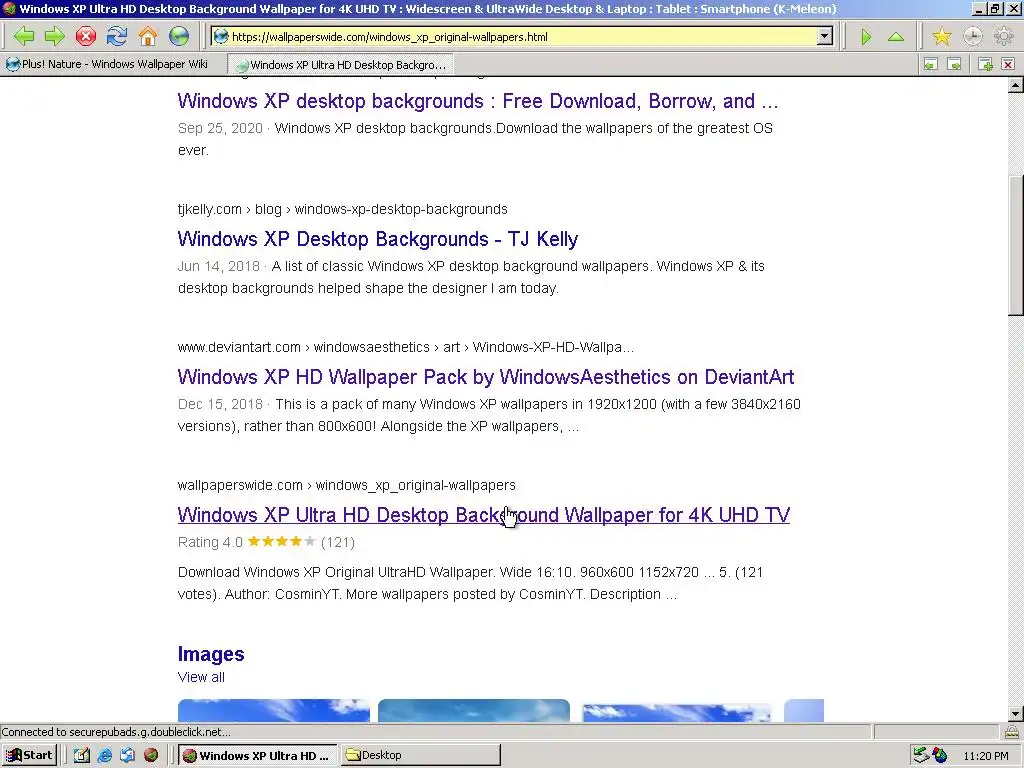1024x768 pixels.
Task: Open Windows XP Ultra HD Desktop Background Wallpaper link
Action: [484, 515]
